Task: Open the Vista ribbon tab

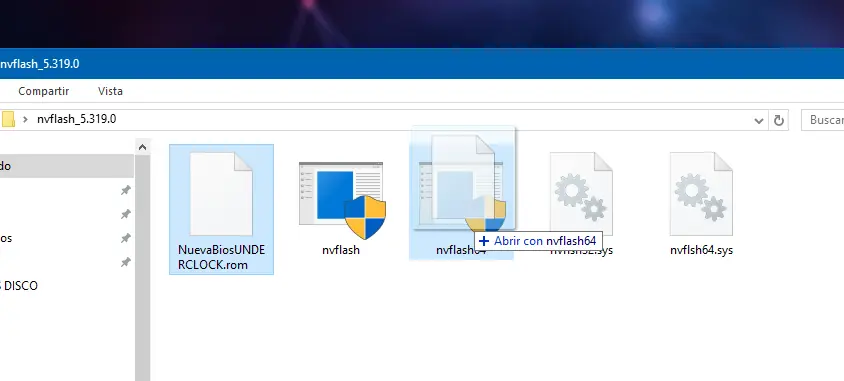Action: [x=110, y=91]
